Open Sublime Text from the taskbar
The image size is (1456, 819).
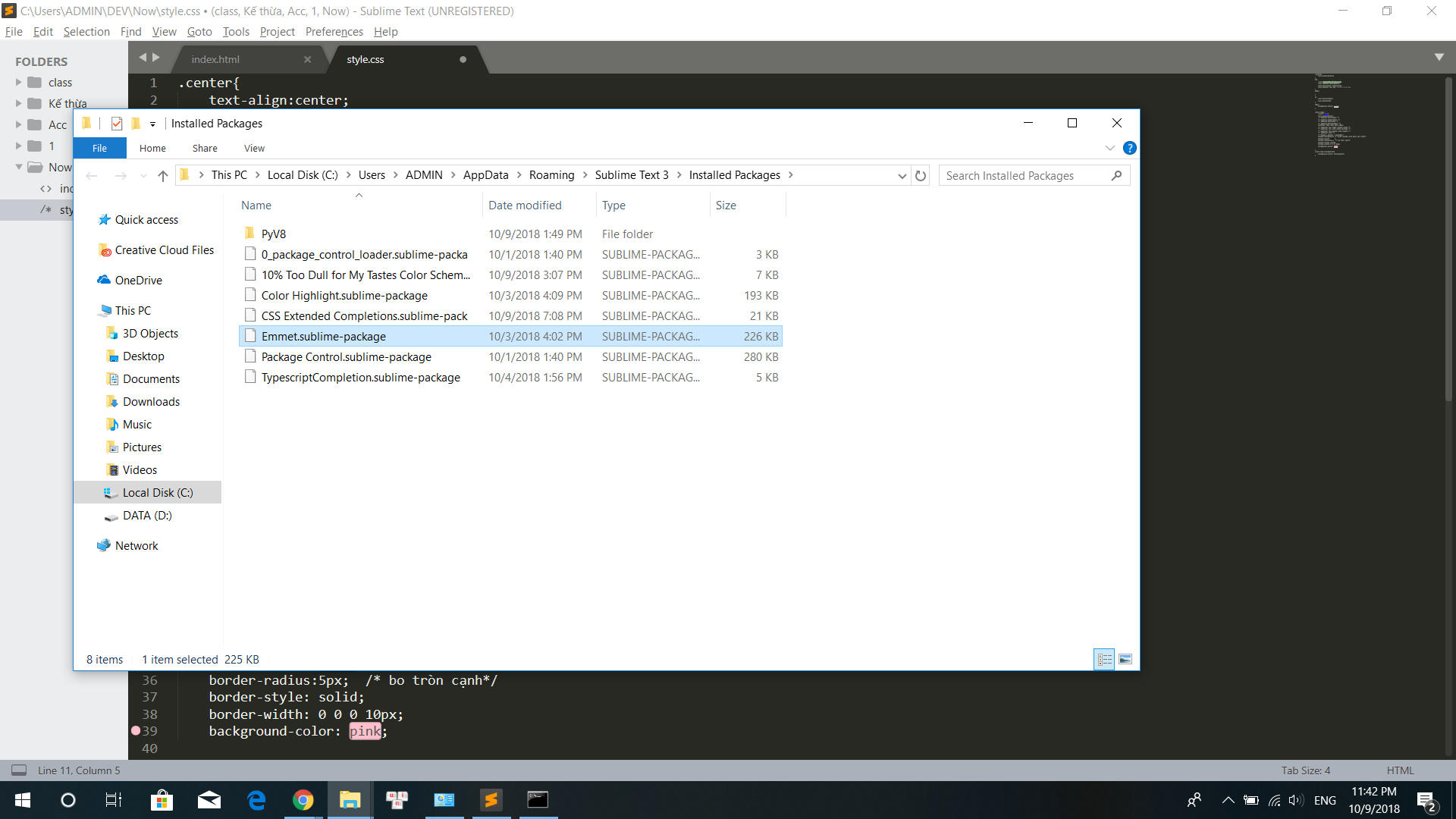pyautogui.click(x=491, y=800)
